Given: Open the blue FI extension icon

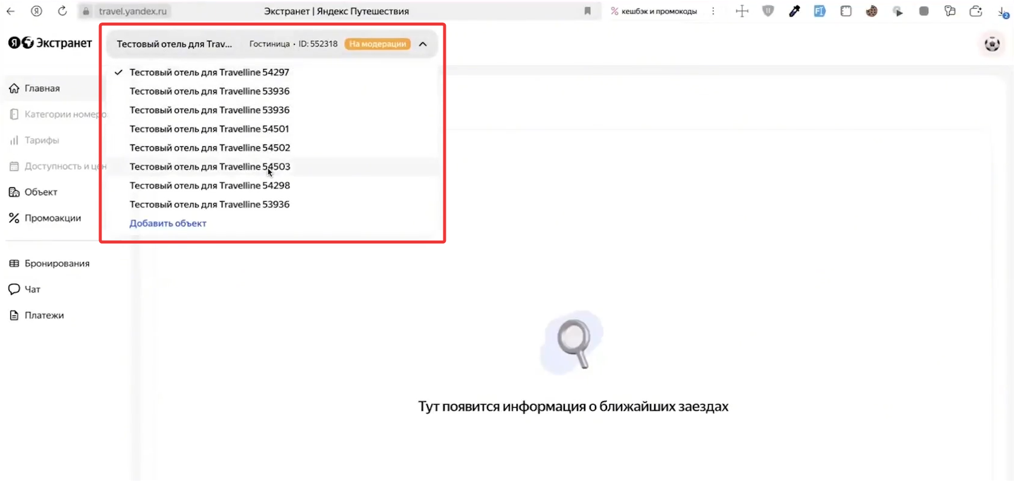Looking at the screenshot, I should pyautogui.click(x=819, y=11).
